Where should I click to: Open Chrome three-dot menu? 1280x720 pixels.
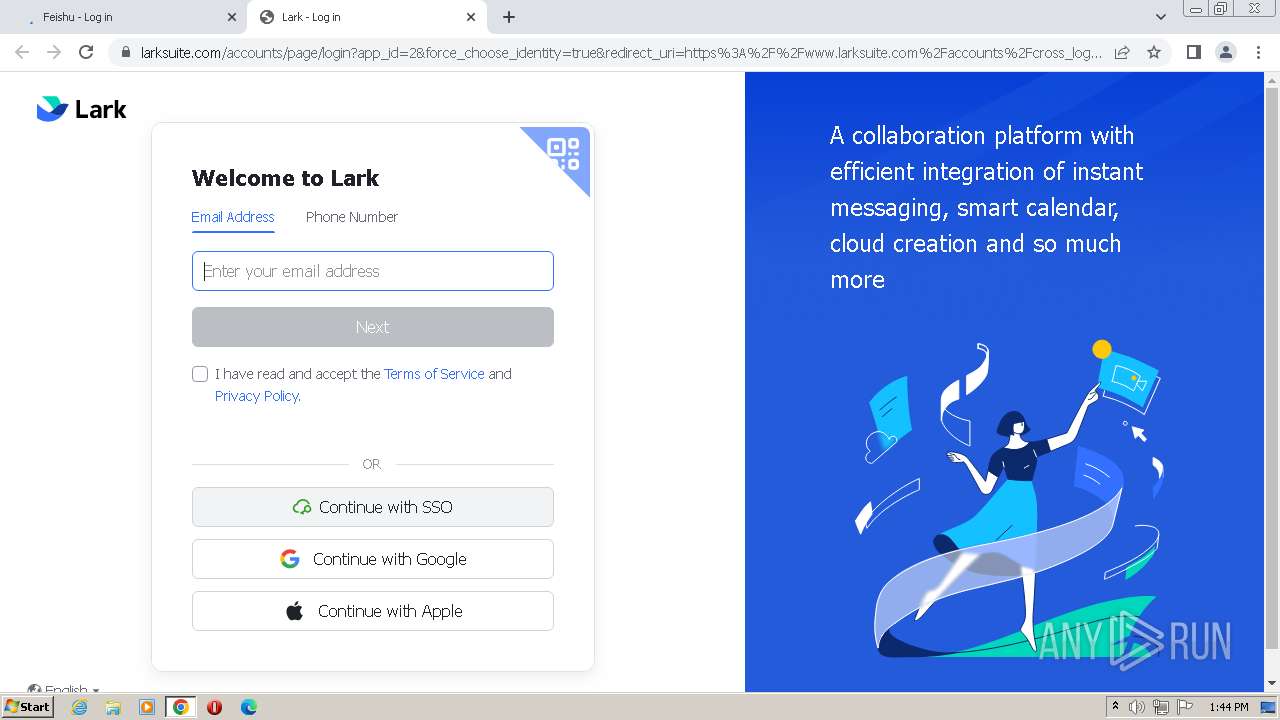pos(1257,52)
